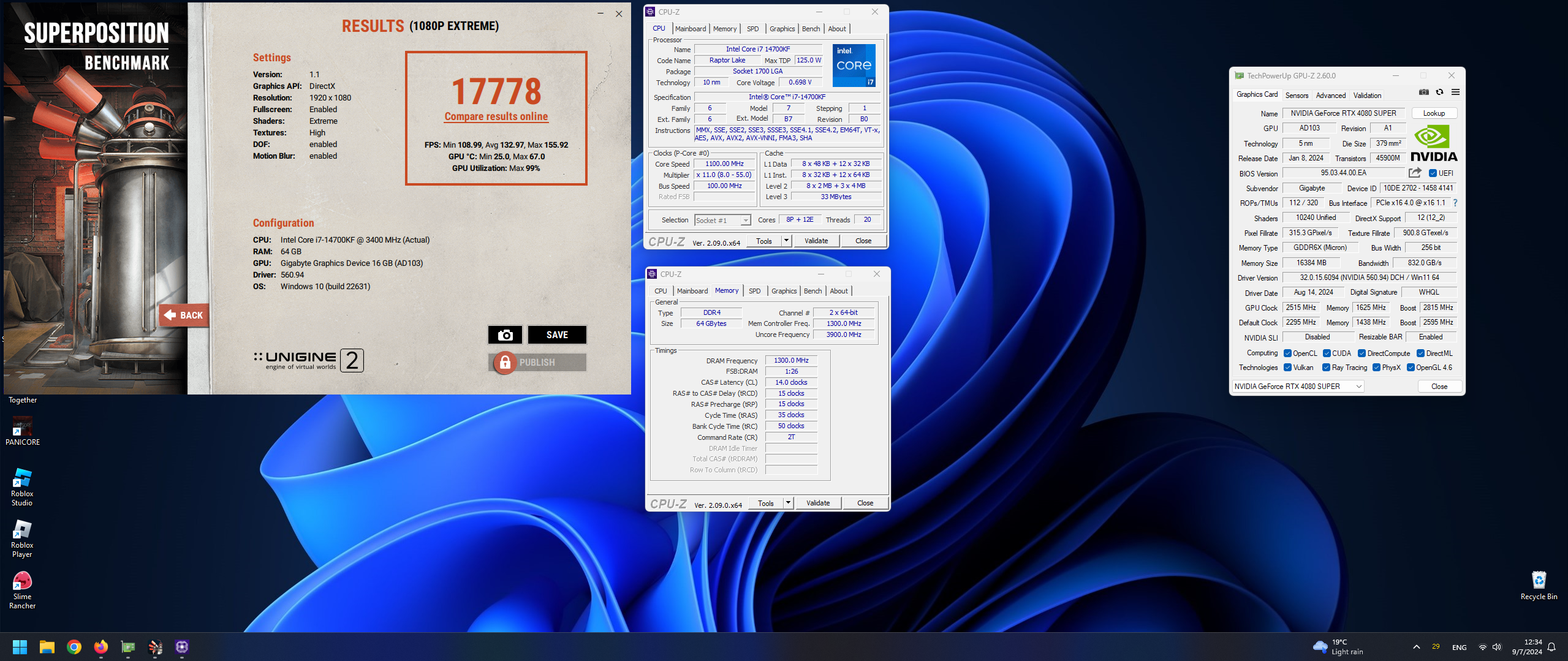Toggle the CUDA checkbox in GPU-Z
The image size is (1568, 661).
[1327, 353]
